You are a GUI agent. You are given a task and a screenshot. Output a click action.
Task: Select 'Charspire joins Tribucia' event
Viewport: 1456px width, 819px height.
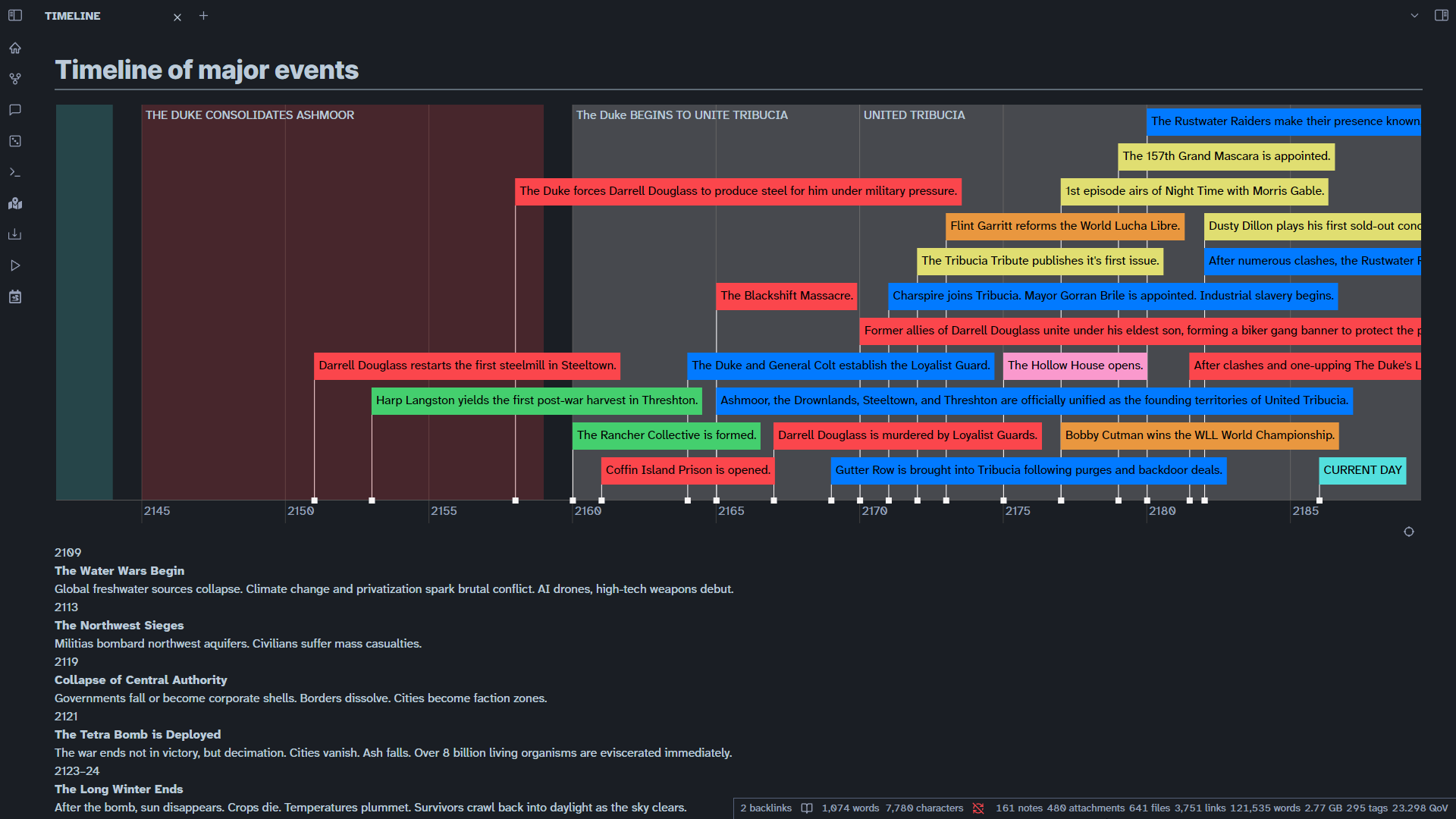(1112, 296)
